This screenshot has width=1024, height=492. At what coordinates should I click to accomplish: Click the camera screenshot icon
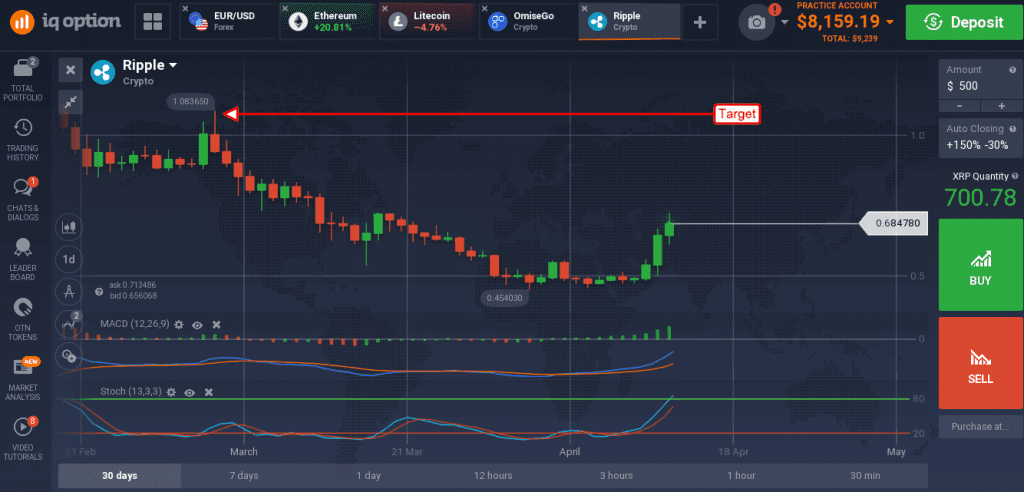coord(756,23)
